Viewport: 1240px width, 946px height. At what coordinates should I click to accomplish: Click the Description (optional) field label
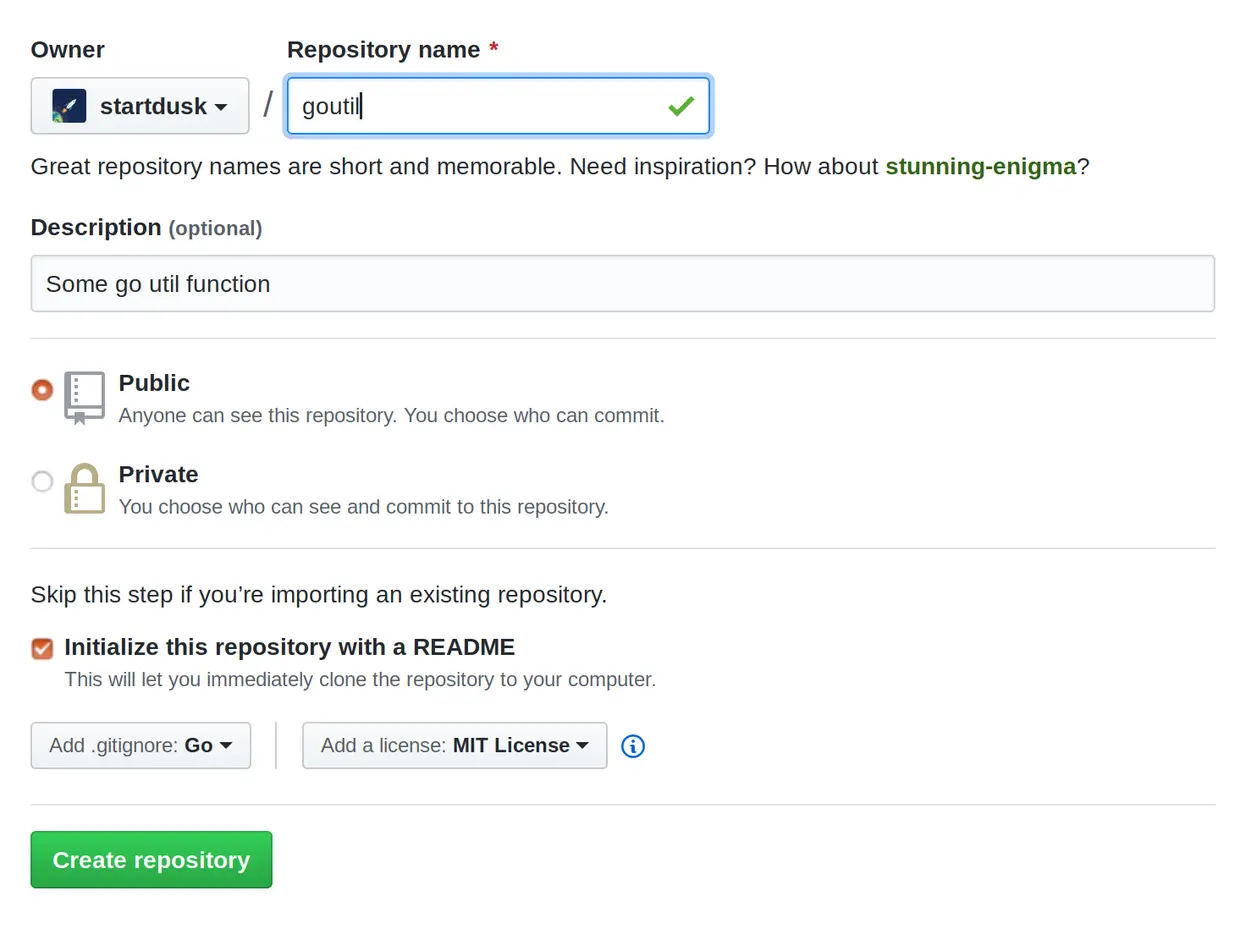point(146,228)
